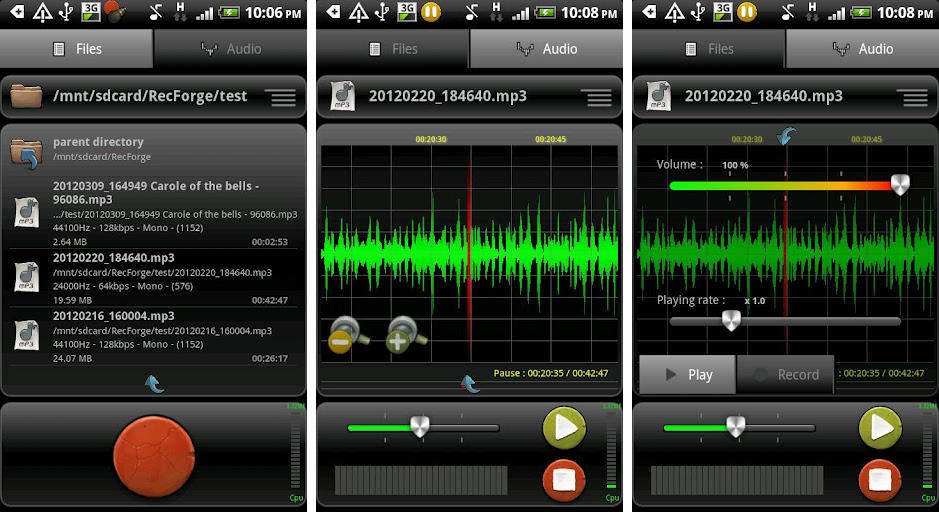Click the 00:20:45 marker in middle screen

point(550,139)
